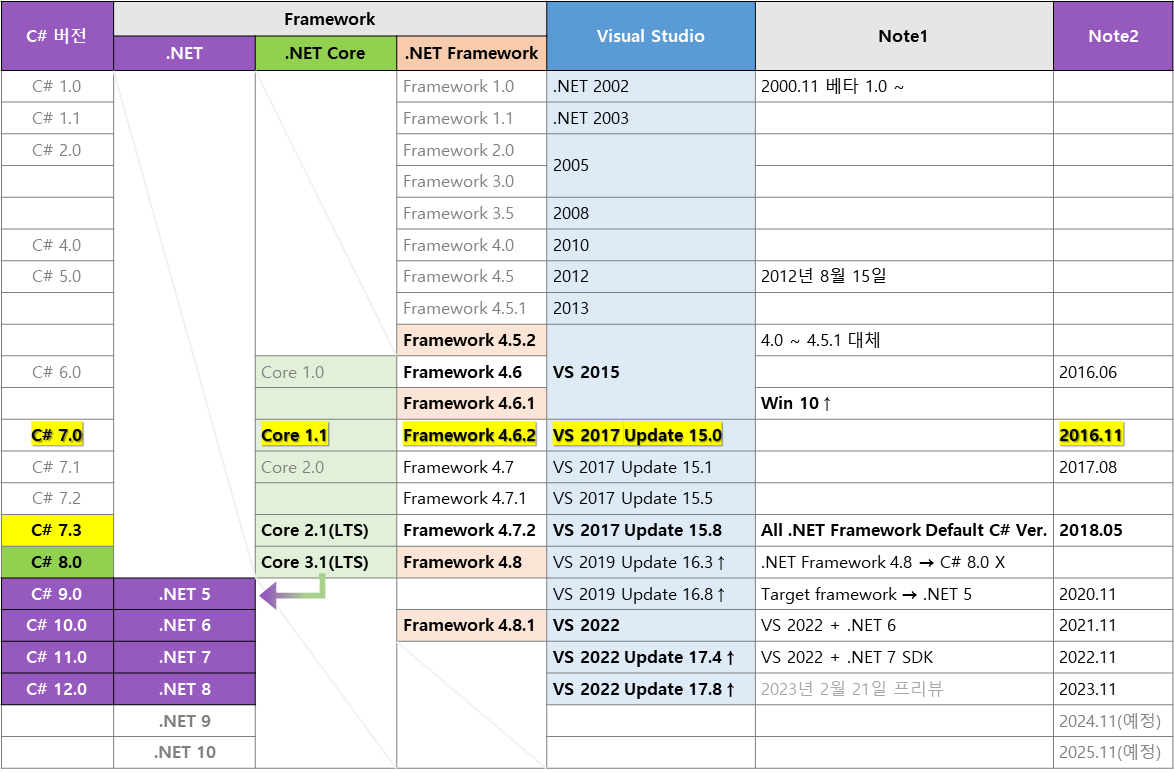Click the '.NET 8' cell
The height and width of the screenshot is (772, 1174).
(184, 689)
